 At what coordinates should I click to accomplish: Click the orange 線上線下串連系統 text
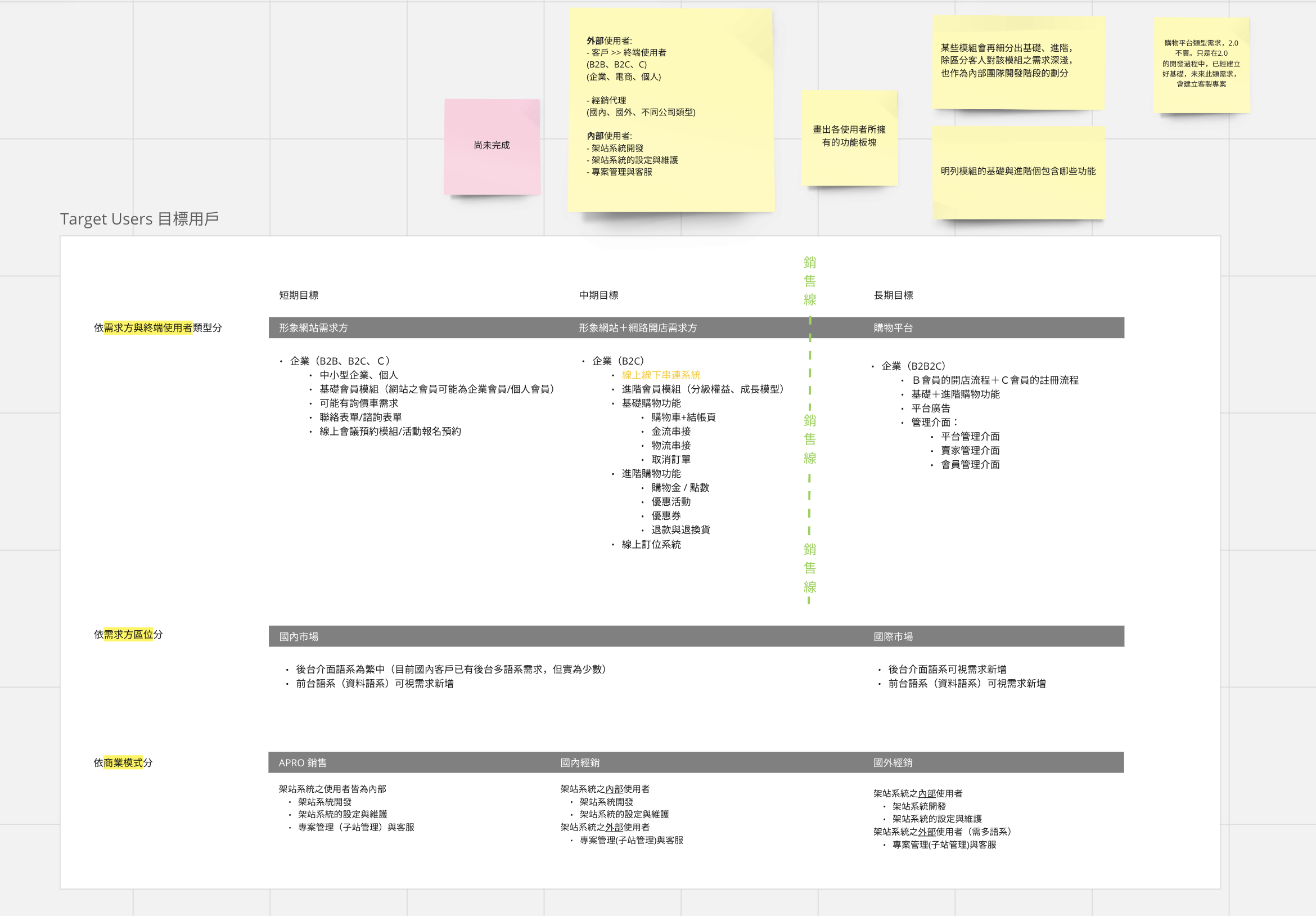pos(661,375)
